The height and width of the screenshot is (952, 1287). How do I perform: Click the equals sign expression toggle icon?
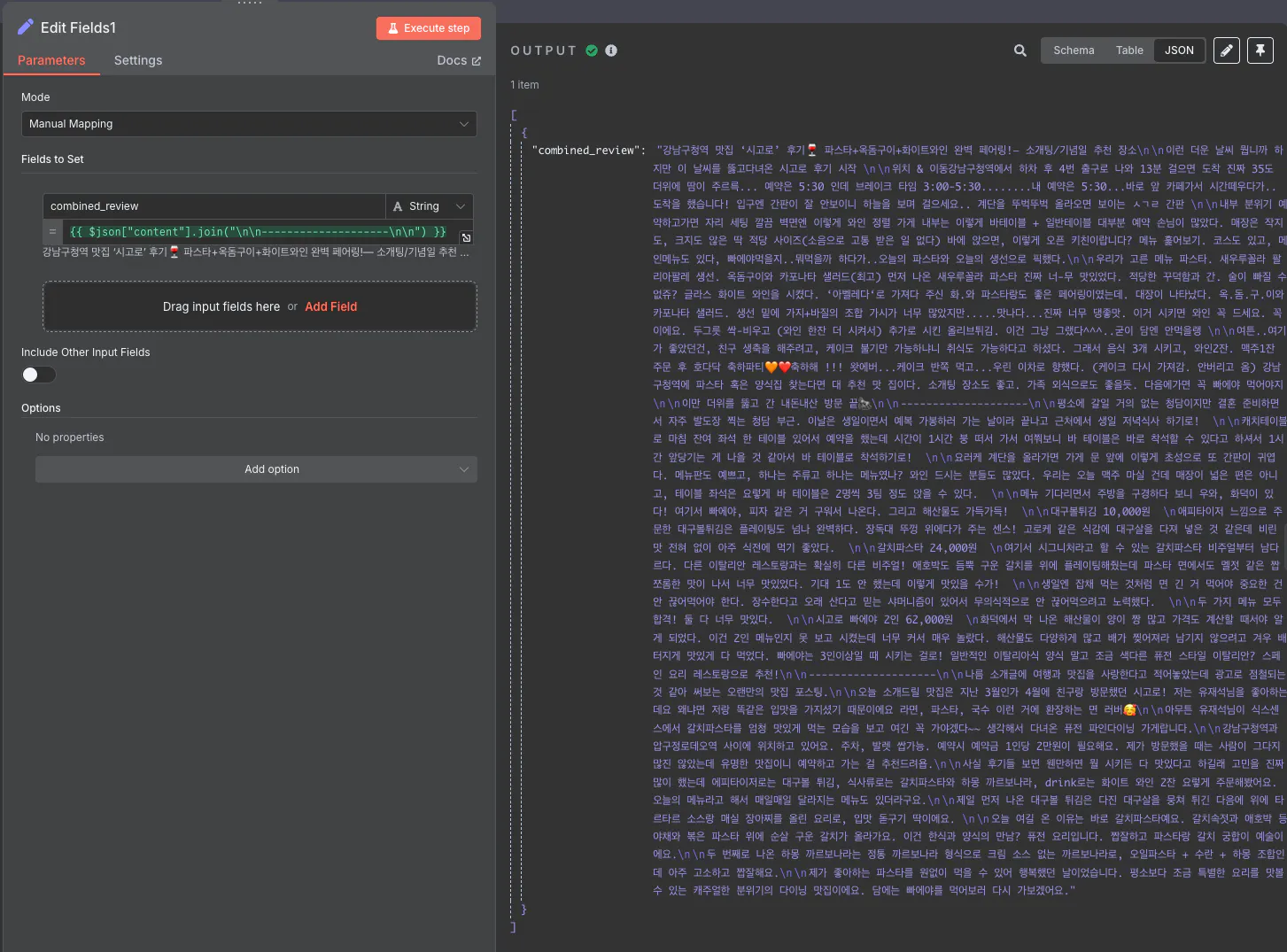53,232
